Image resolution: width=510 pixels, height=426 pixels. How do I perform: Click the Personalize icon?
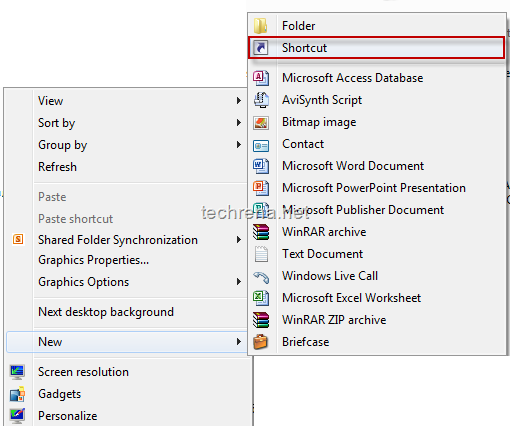(x=17, y=416)
